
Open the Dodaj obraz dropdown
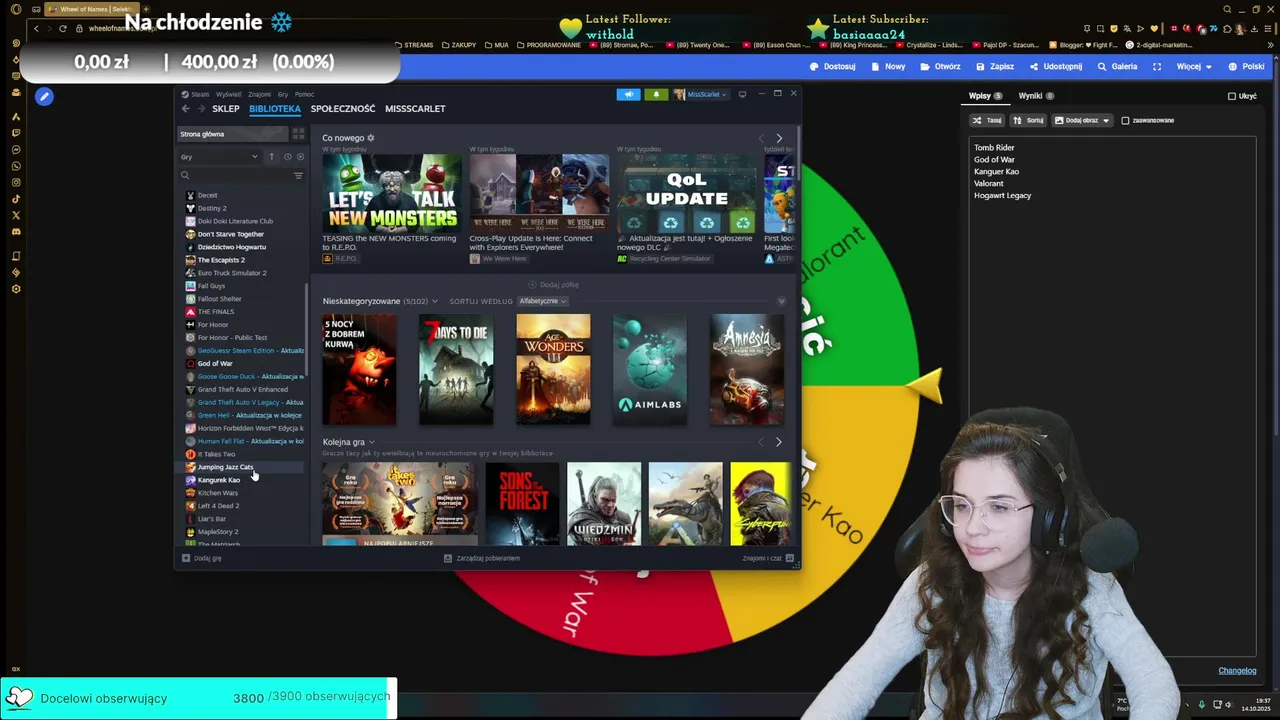tap(1082, 120)
